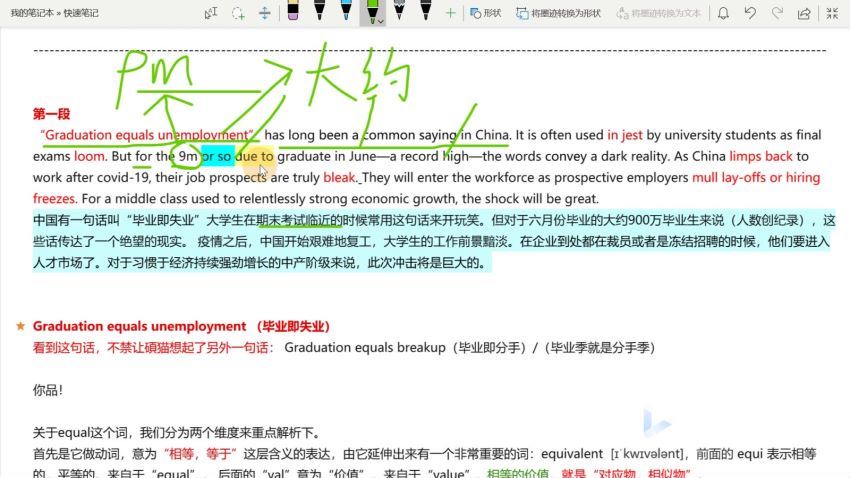Select the black pen next to the eraser
The width and height of the screenshot is (850, 478).
pos(319,11)
